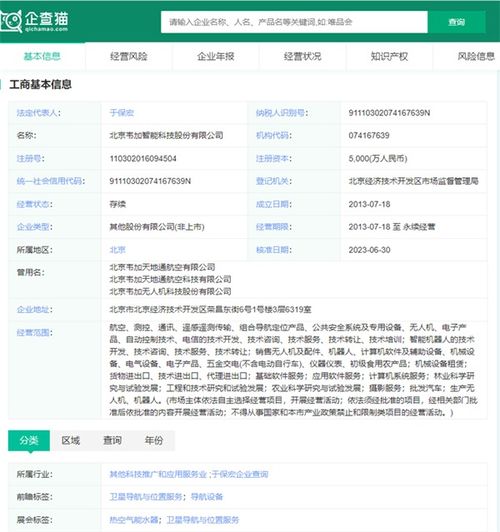Click company type 其他股份有限公司(非上市)

(157, 227)
